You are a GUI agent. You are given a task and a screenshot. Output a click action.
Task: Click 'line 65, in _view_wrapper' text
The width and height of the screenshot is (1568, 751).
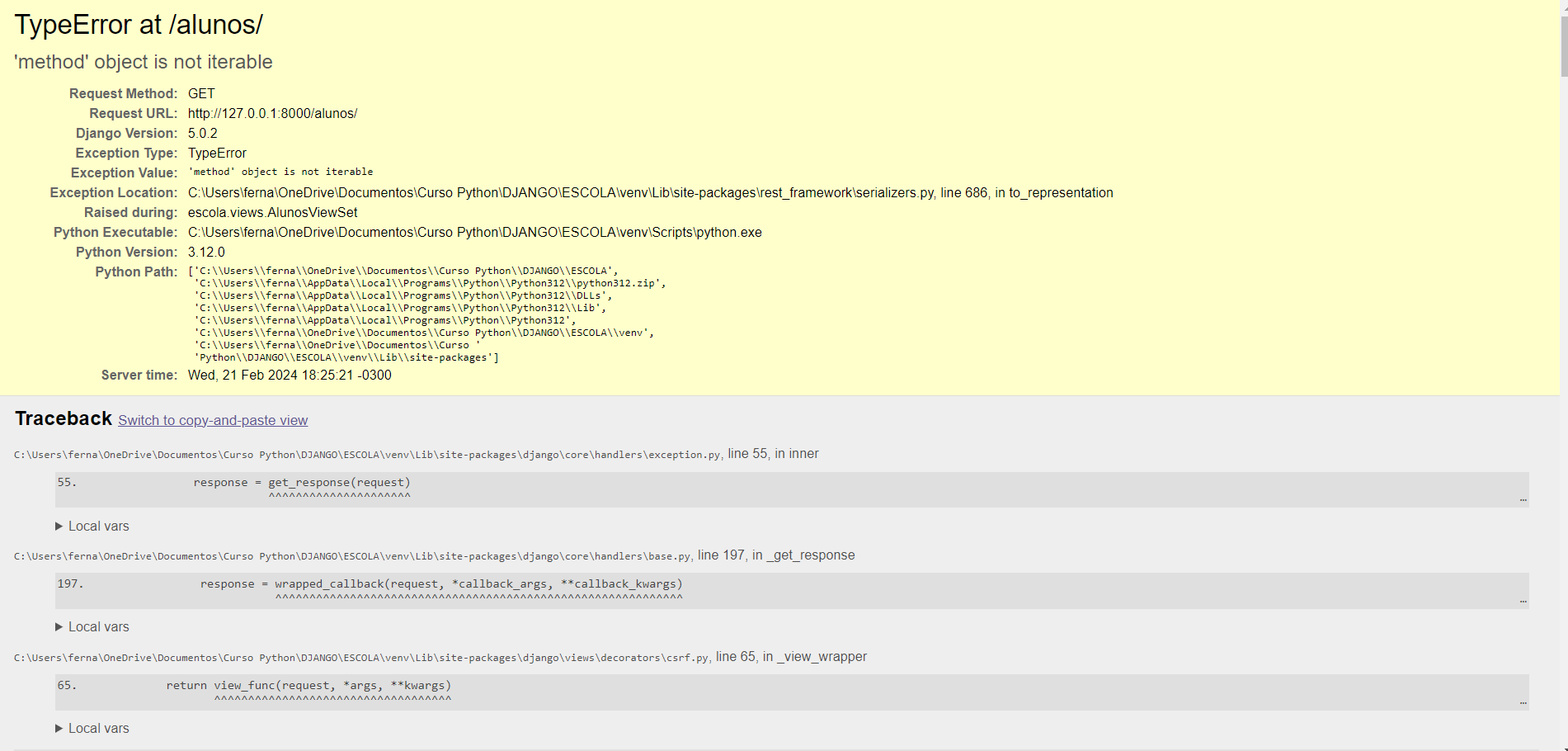click(792, 657)
